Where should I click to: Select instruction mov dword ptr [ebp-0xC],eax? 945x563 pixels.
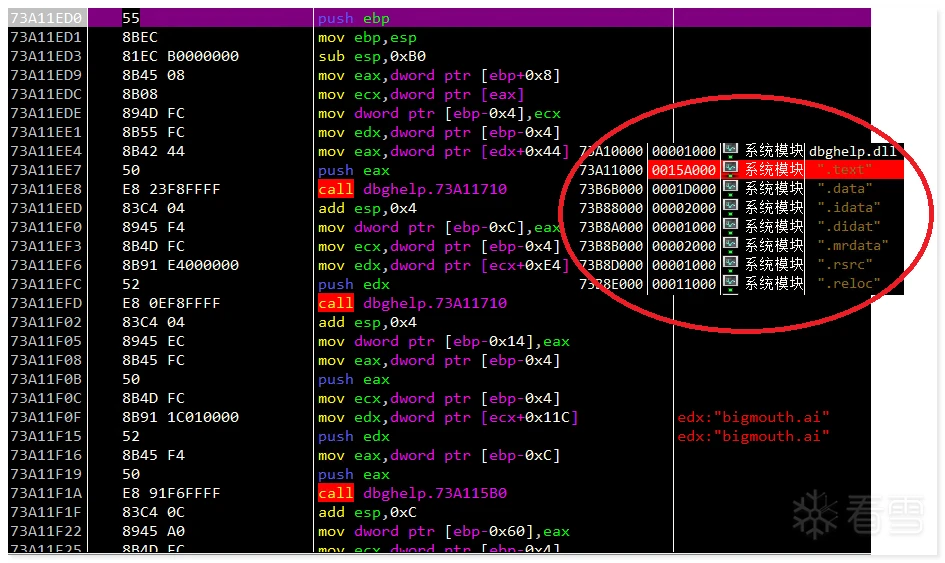click(439, 227)
